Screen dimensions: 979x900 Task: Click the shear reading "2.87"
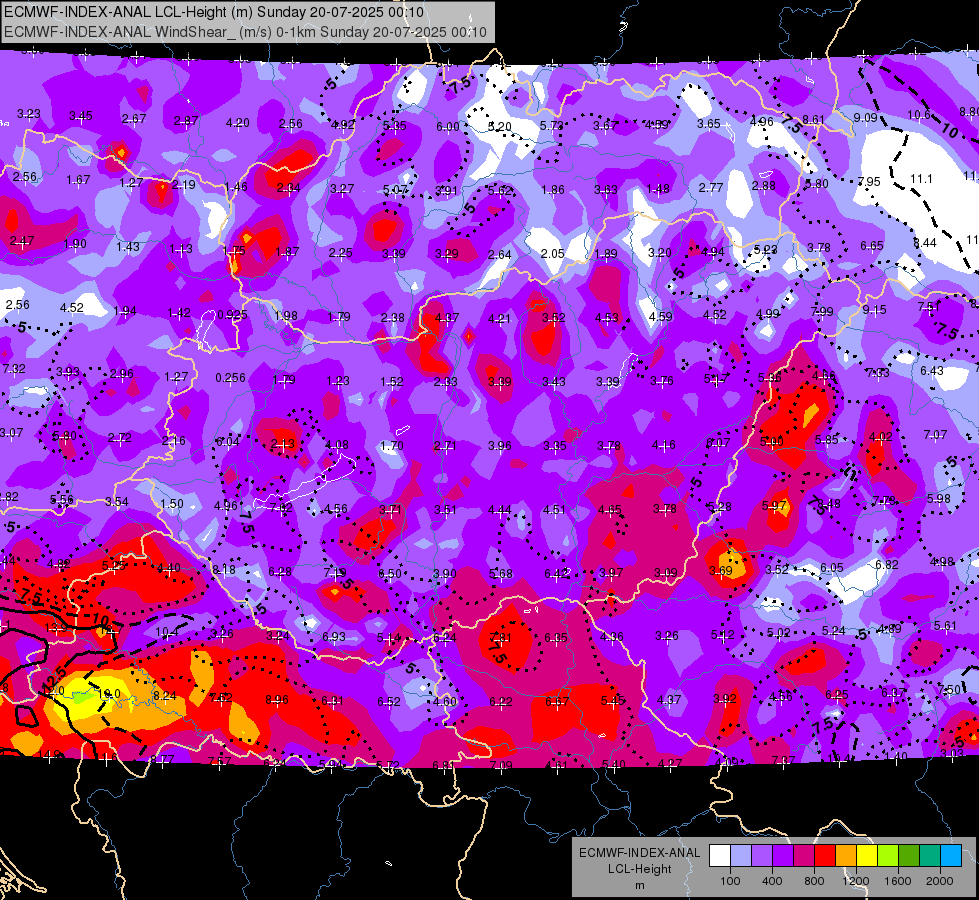[x=186, y=121]
